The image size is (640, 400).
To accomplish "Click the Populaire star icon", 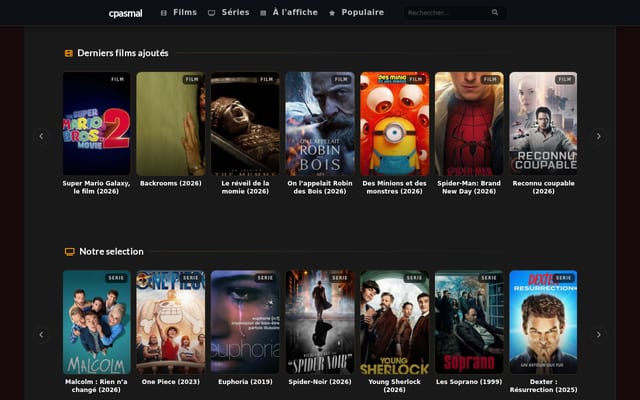I will click(332, 13).
